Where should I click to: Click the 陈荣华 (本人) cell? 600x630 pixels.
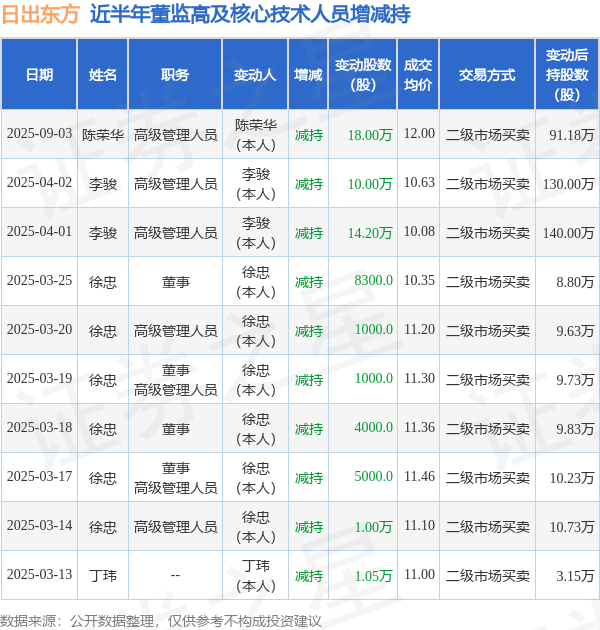point(255,135)
